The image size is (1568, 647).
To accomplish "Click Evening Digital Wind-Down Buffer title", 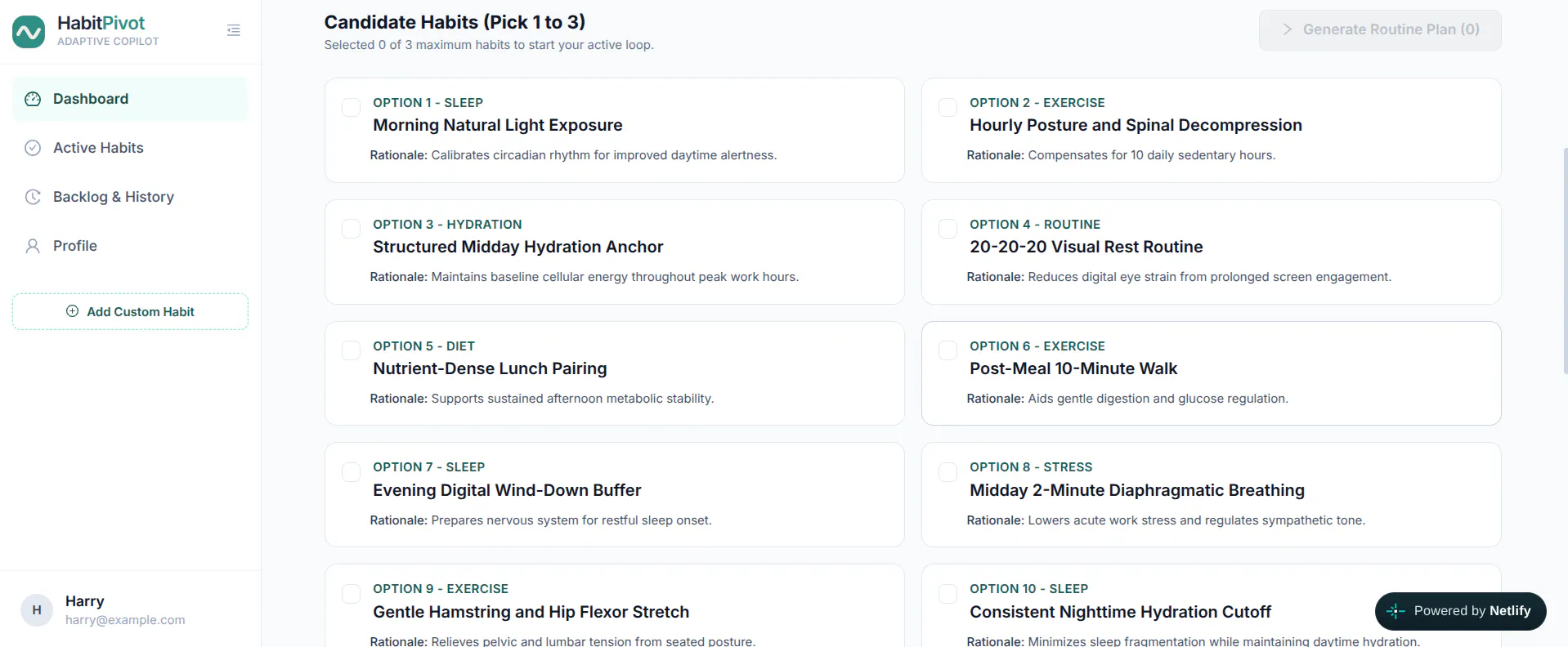I will 507,490.
